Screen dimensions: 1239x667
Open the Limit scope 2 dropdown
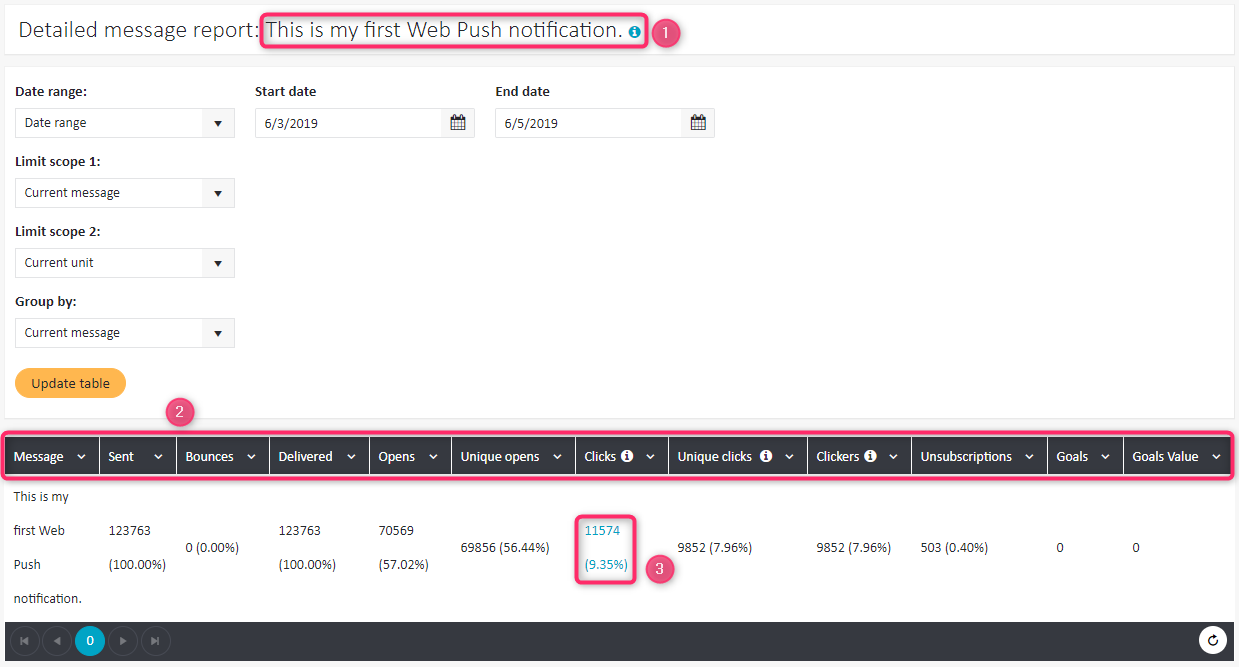point(218,263)
